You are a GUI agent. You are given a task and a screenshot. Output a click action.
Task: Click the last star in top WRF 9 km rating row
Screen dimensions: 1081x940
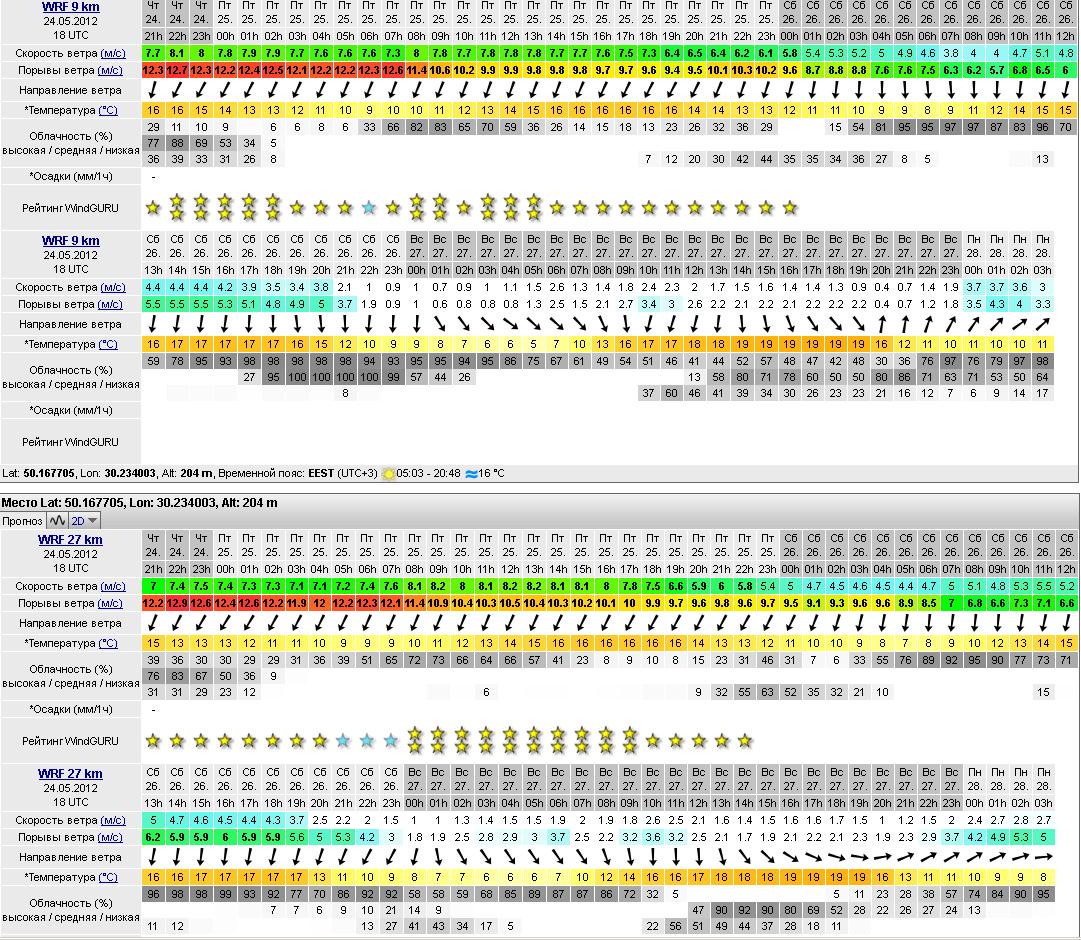tap(789, 208)
